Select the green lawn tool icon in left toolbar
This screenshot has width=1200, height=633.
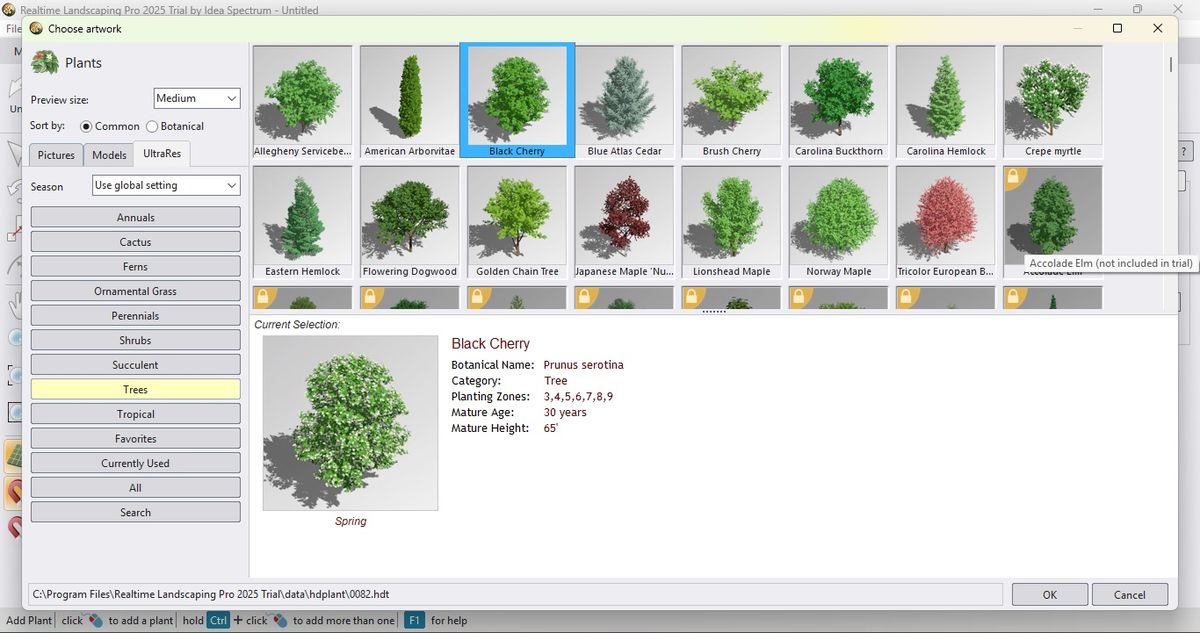pos(13,455)
